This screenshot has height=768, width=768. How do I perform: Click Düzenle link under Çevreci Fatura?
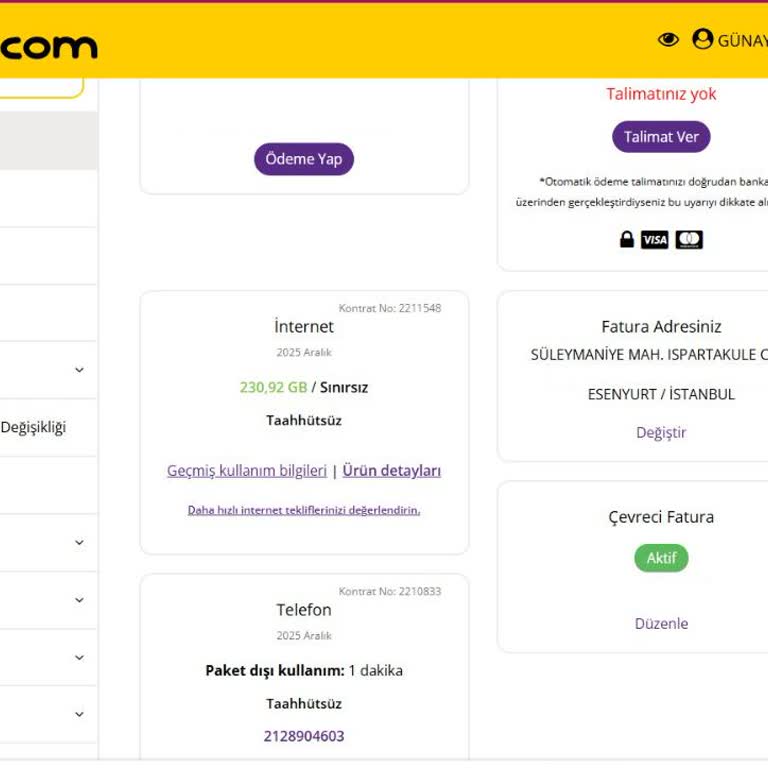(x=661, y=623)
